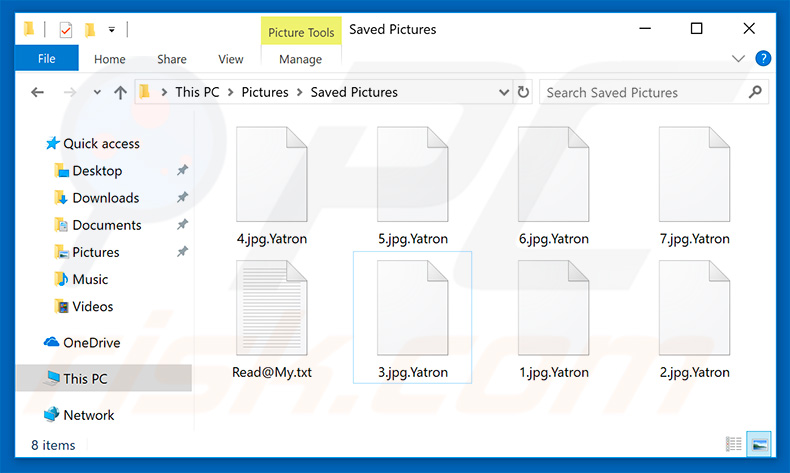
Task: Go back with the left arrow button
Action: pos(37,92)
